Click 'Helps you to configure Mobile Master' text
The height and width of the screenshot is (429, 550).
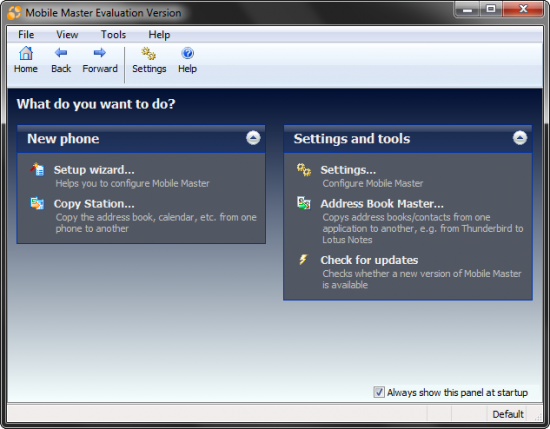[132, 183]
